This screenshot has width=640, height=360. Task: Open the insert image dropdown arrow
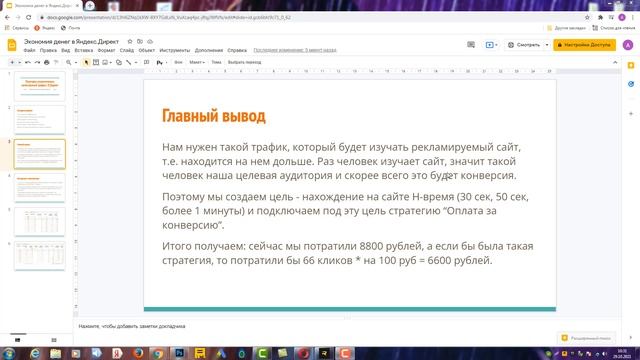(111, 62)
